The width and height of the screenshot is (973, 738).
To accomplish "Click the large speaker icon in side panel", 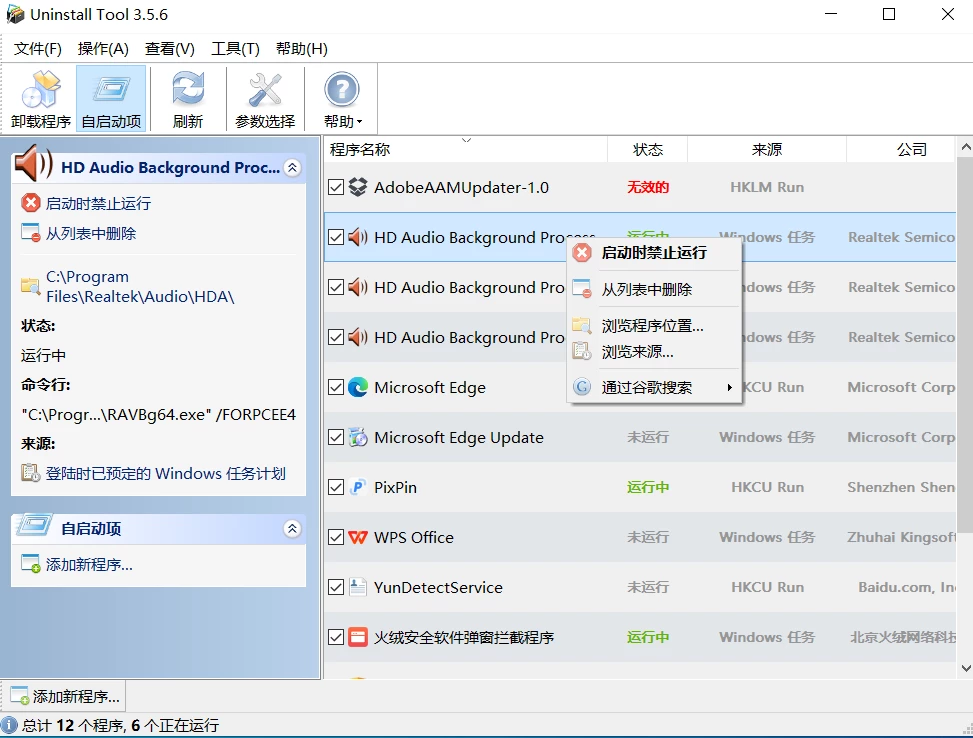I will [x=34, y=163].
